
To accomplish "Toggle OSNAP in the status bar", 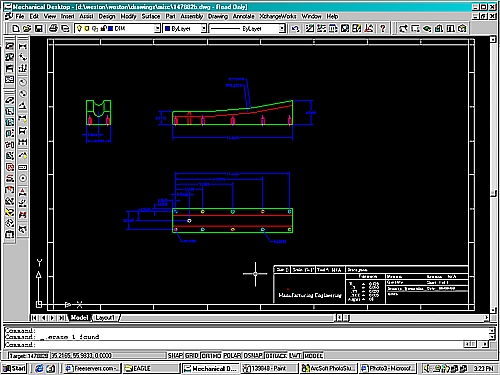I will click(x=253, y=356).
